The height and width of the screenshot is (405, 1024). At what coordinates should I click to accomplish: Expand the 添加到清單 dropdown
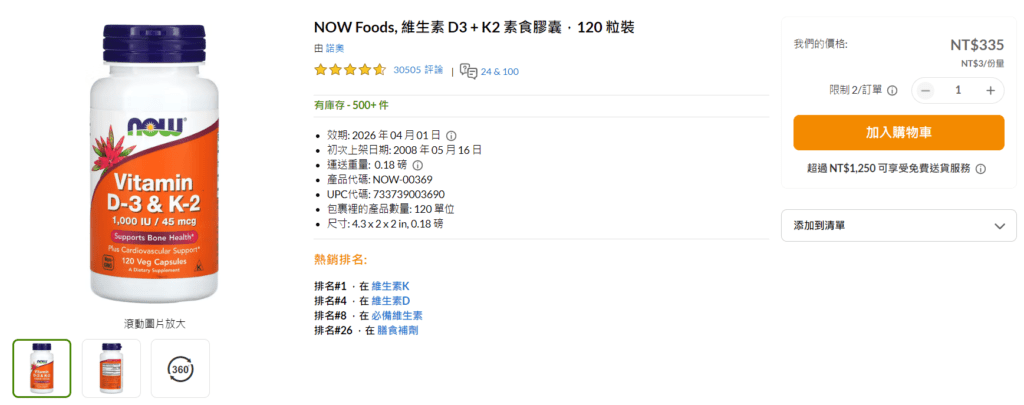(x=898, y=225)
